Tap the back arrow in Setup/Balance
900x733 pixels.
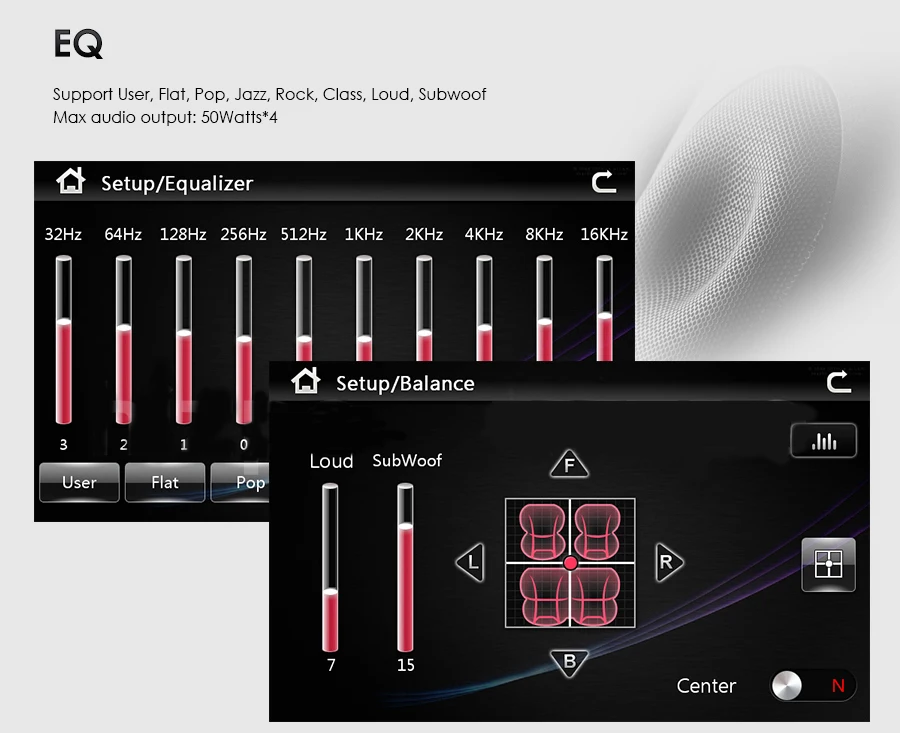click(839, 382)
